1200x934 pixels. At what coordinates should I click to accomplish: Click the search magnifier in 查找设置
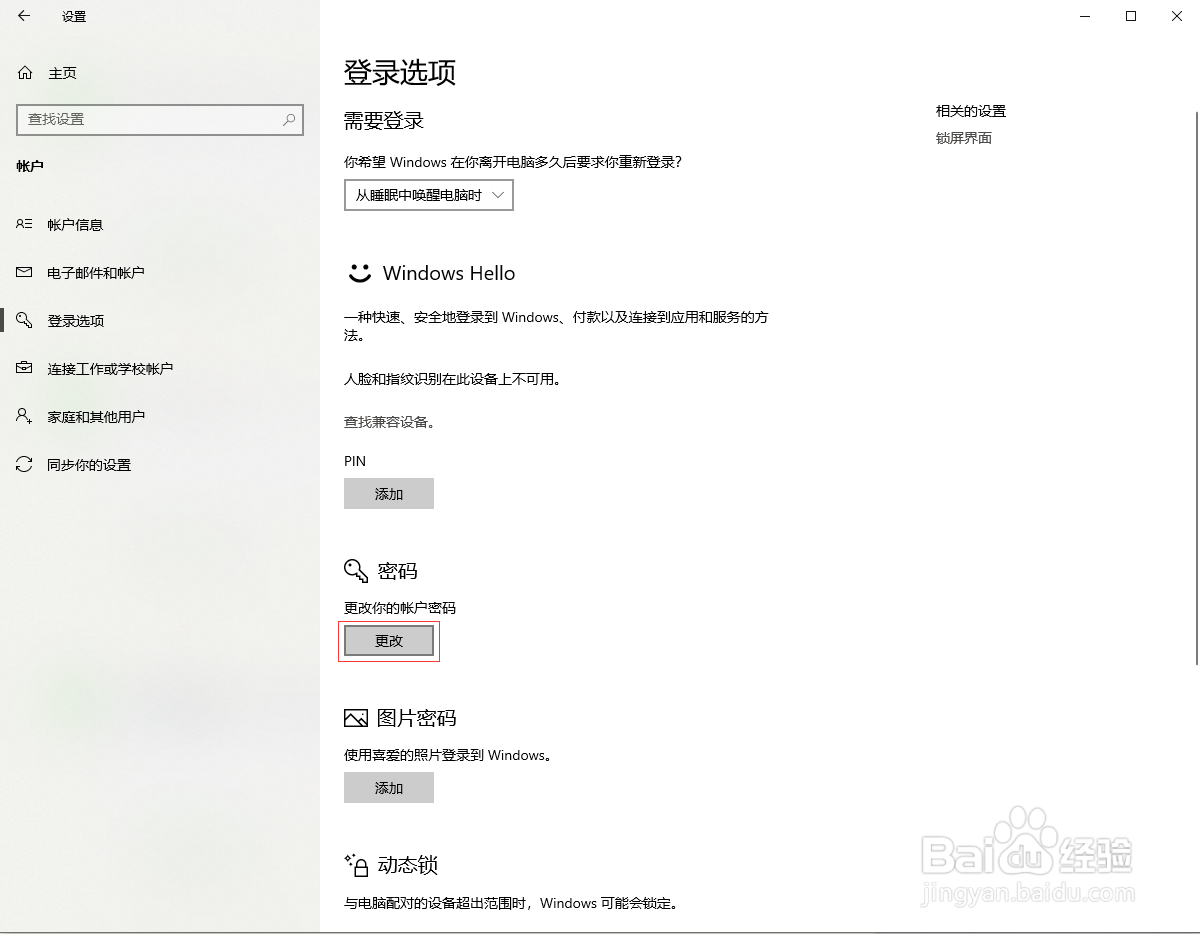[288, 120]
